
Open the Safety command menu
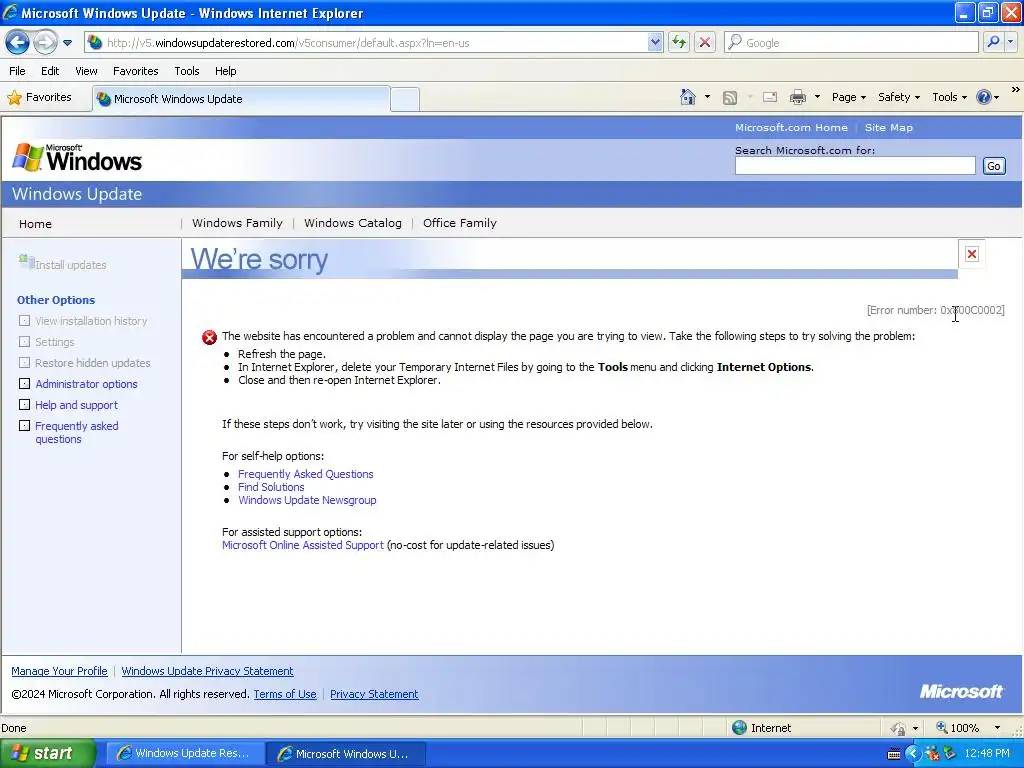coord(899,97)
